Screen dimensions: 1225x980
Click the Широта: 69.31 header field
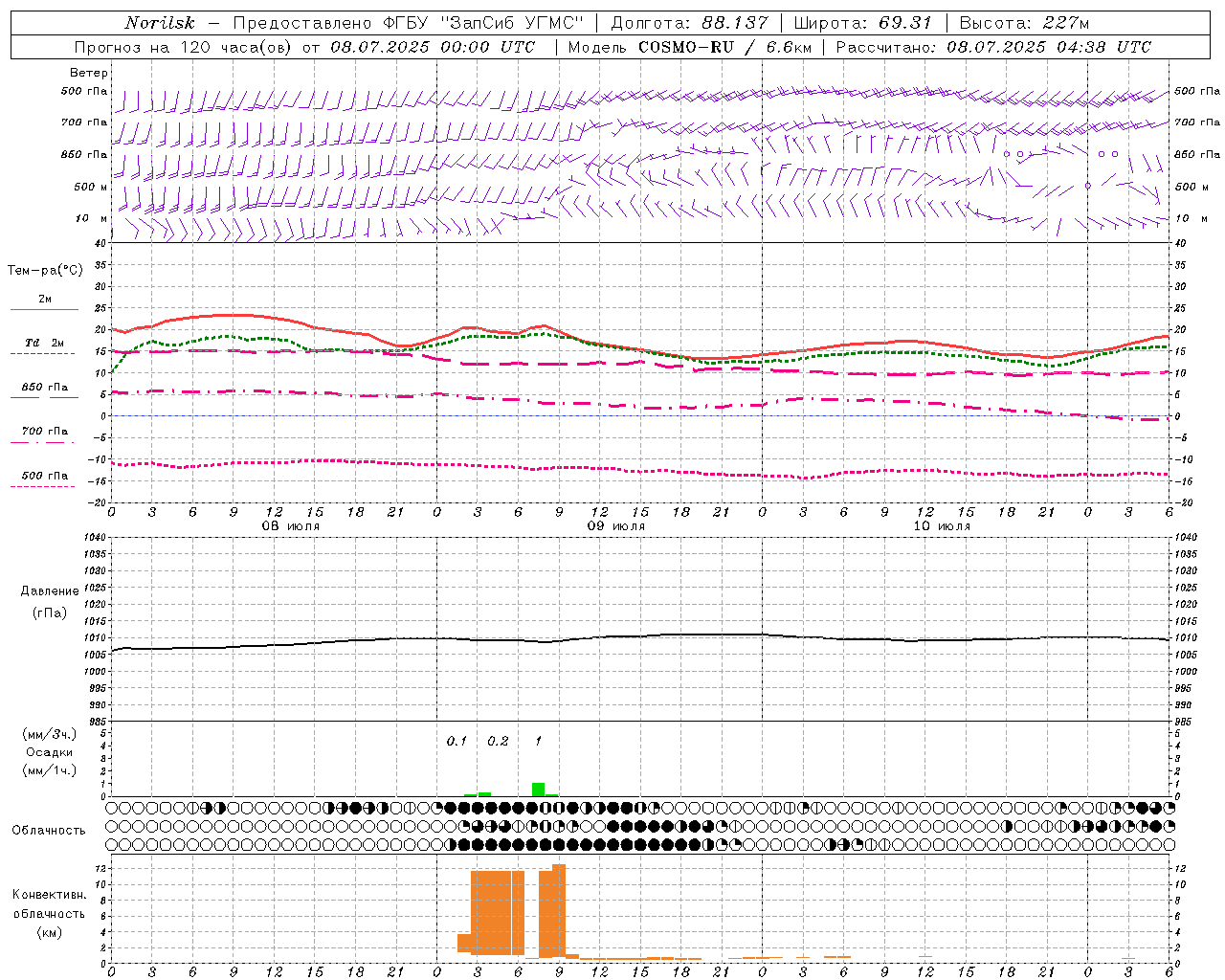(863, 23)
